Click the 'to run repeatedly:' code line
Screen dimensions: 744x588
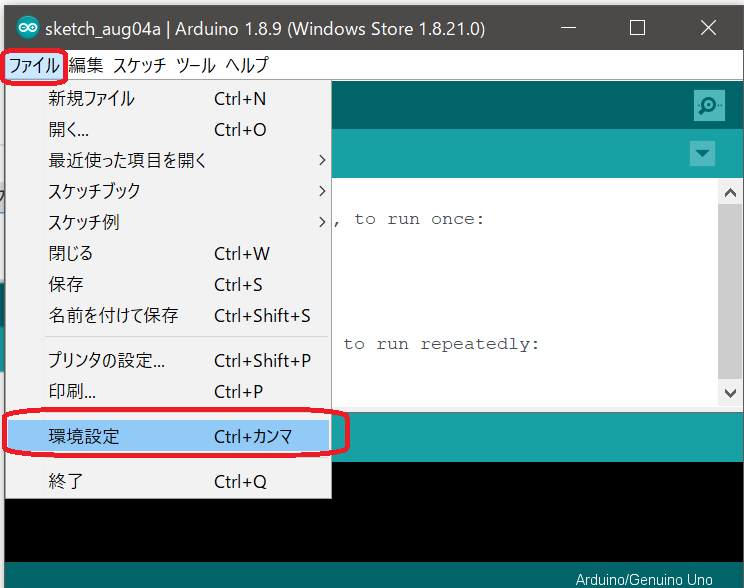[x=441, y=344]
